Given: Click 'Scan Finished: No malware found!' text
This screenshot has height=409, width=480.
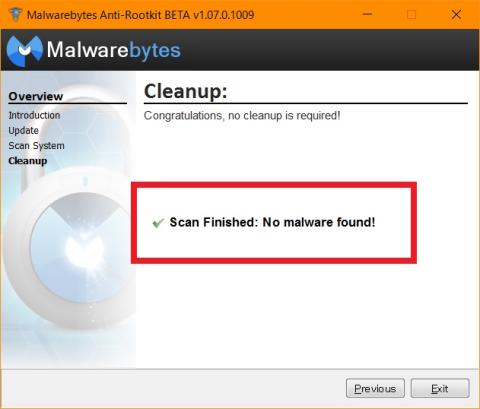Looking at the screenshot, I should (272, 222).
